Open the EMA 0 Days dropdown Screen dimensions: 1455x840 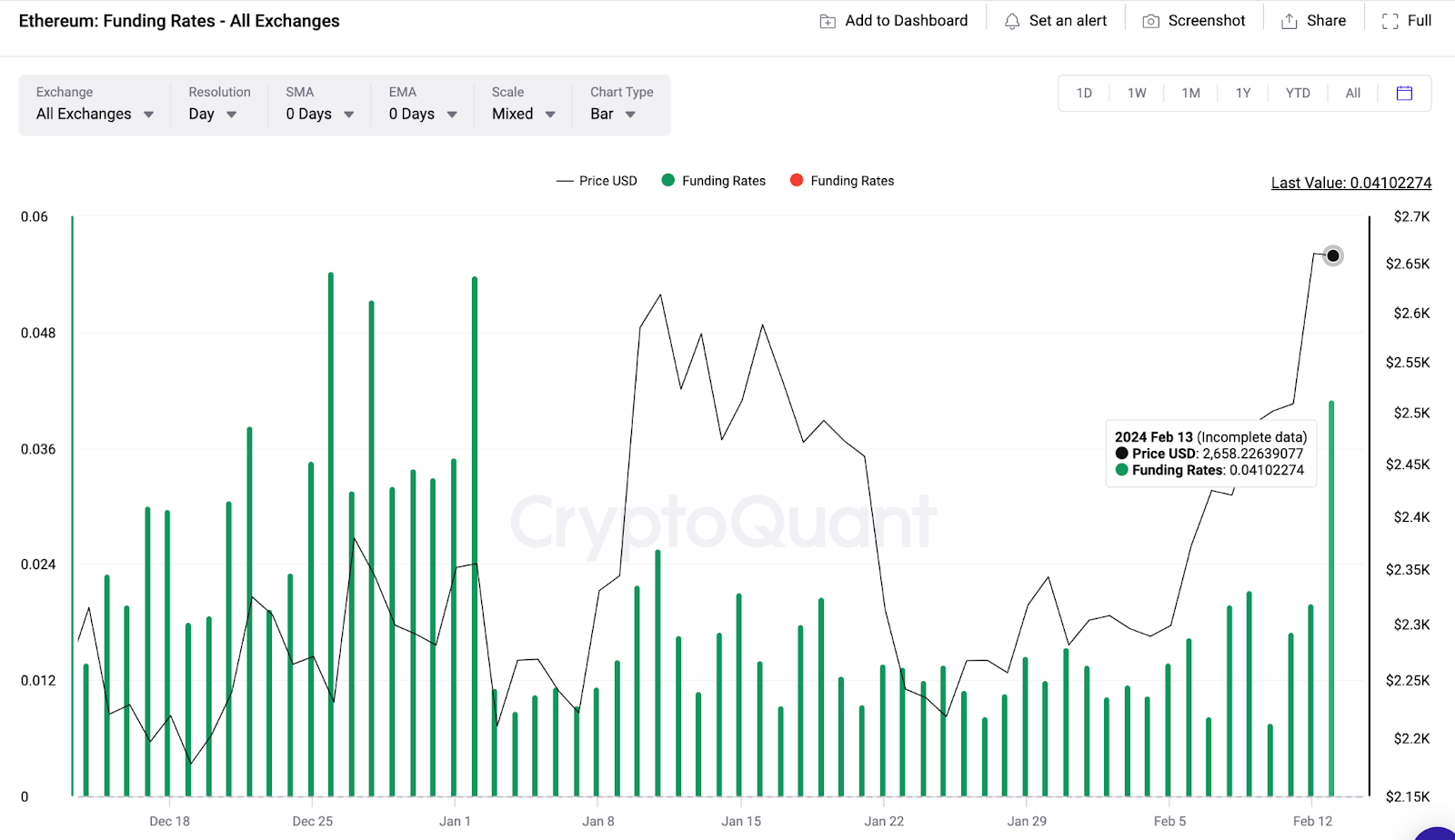[423, 114]
